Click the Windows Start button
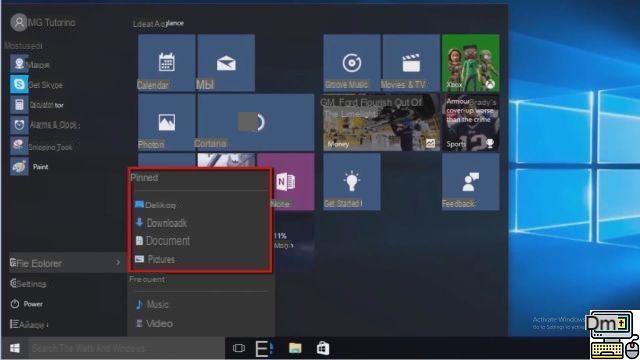This screenshot has width=640, height=360. tap(15, 348)
